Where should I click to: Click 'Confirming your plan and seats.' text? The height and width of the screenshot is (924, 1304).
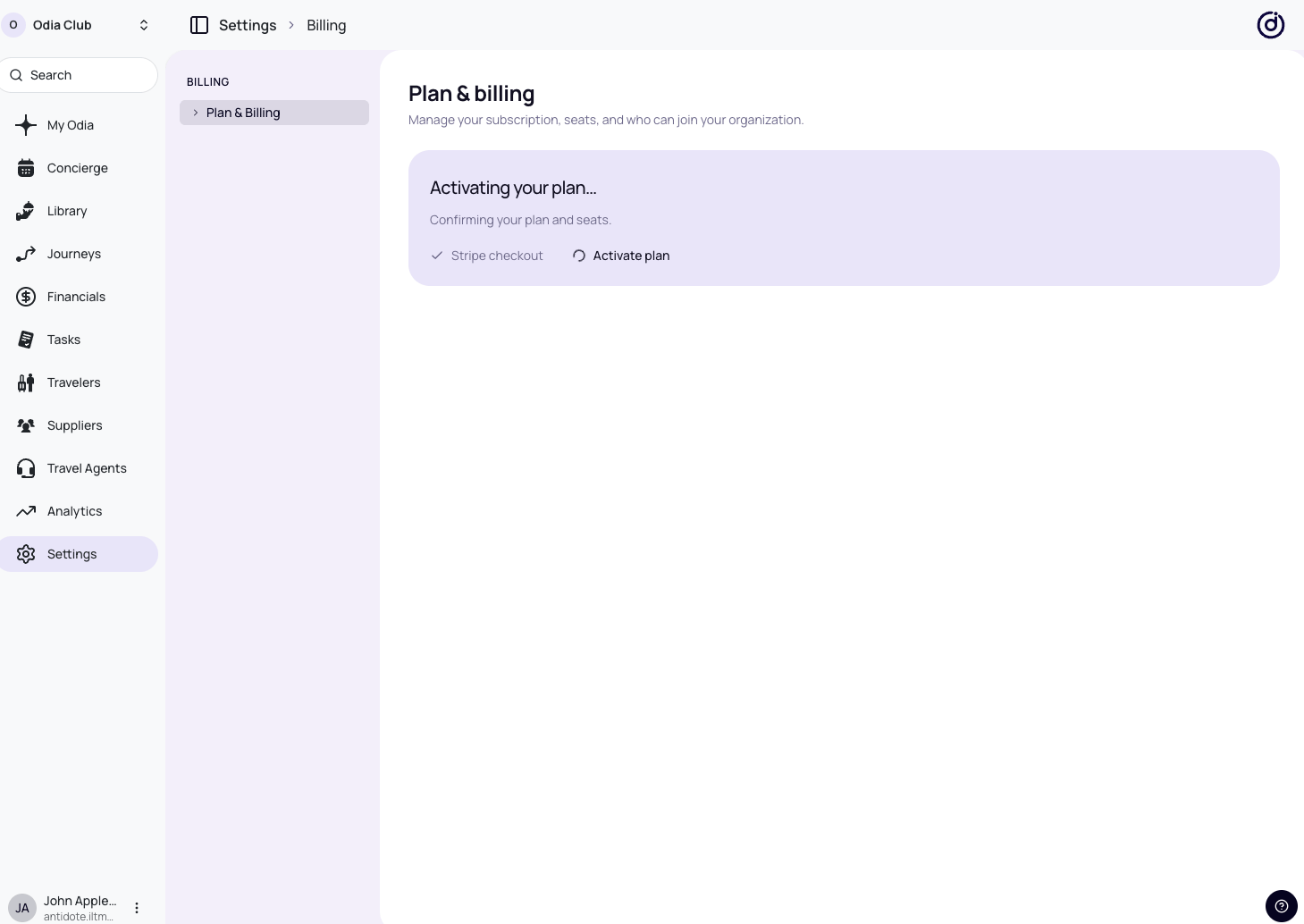[x=520, y=220]
